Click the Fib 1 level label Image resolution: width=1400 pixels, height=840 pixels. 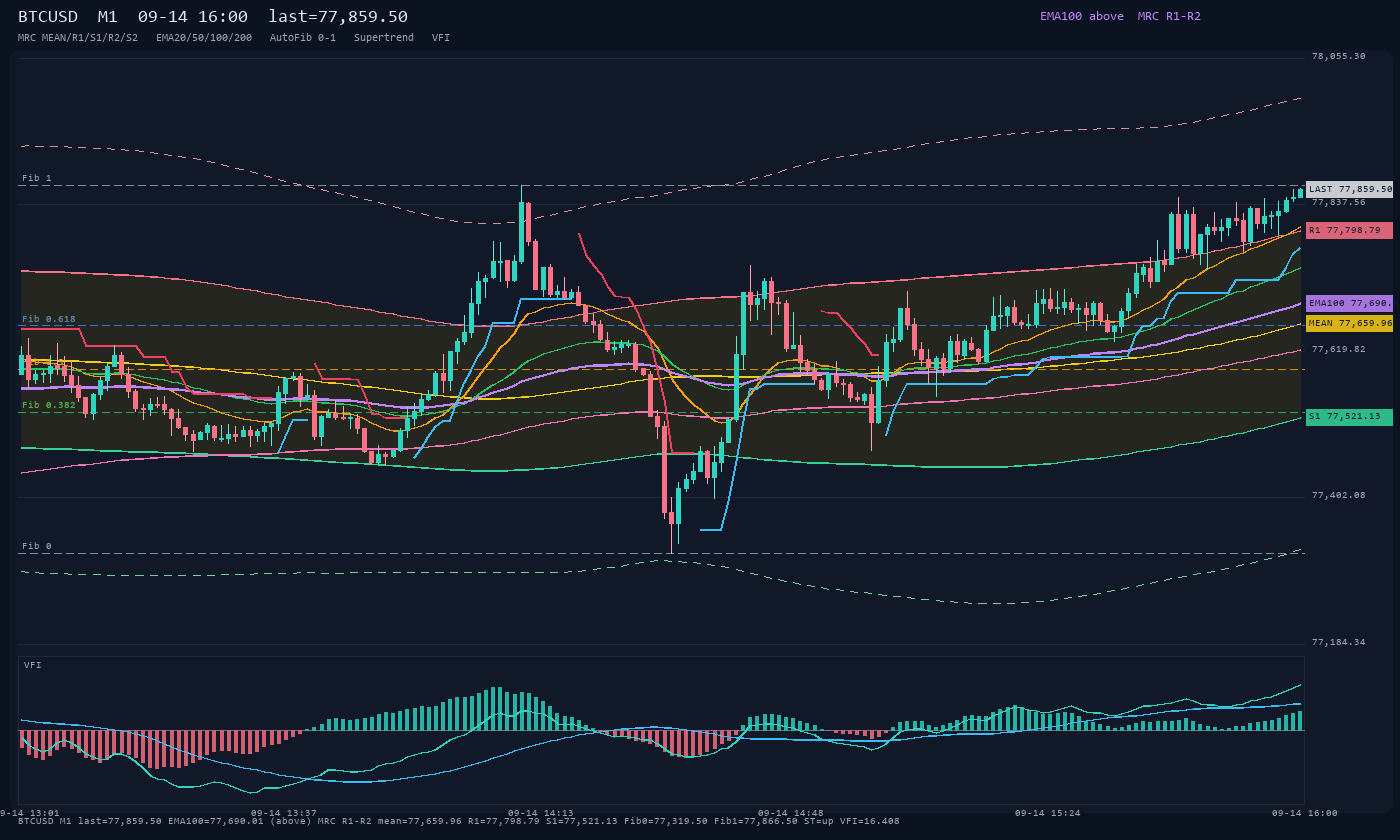click(36, 178)
